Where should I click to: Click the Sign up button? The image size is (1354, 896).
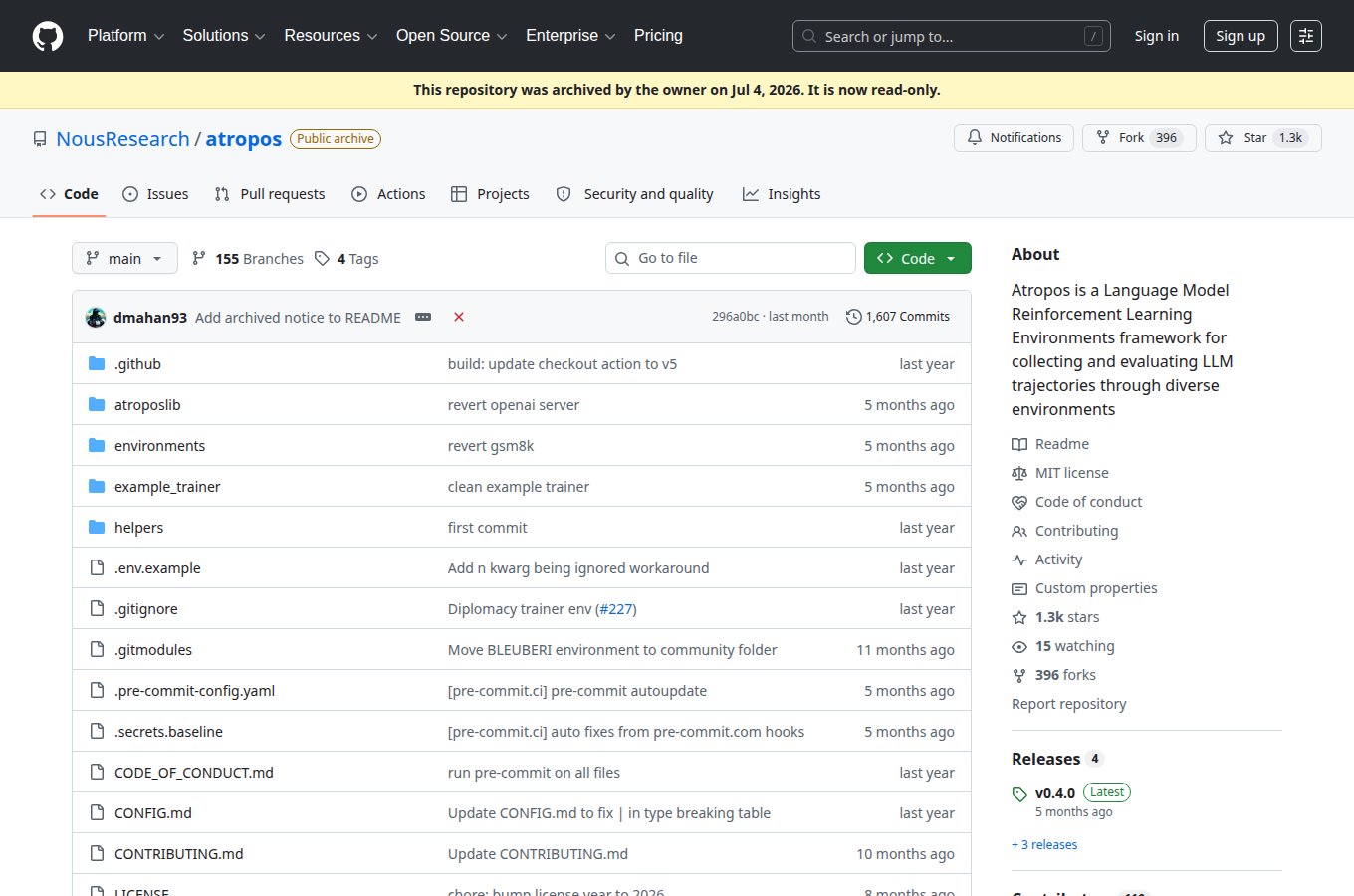1241,36
